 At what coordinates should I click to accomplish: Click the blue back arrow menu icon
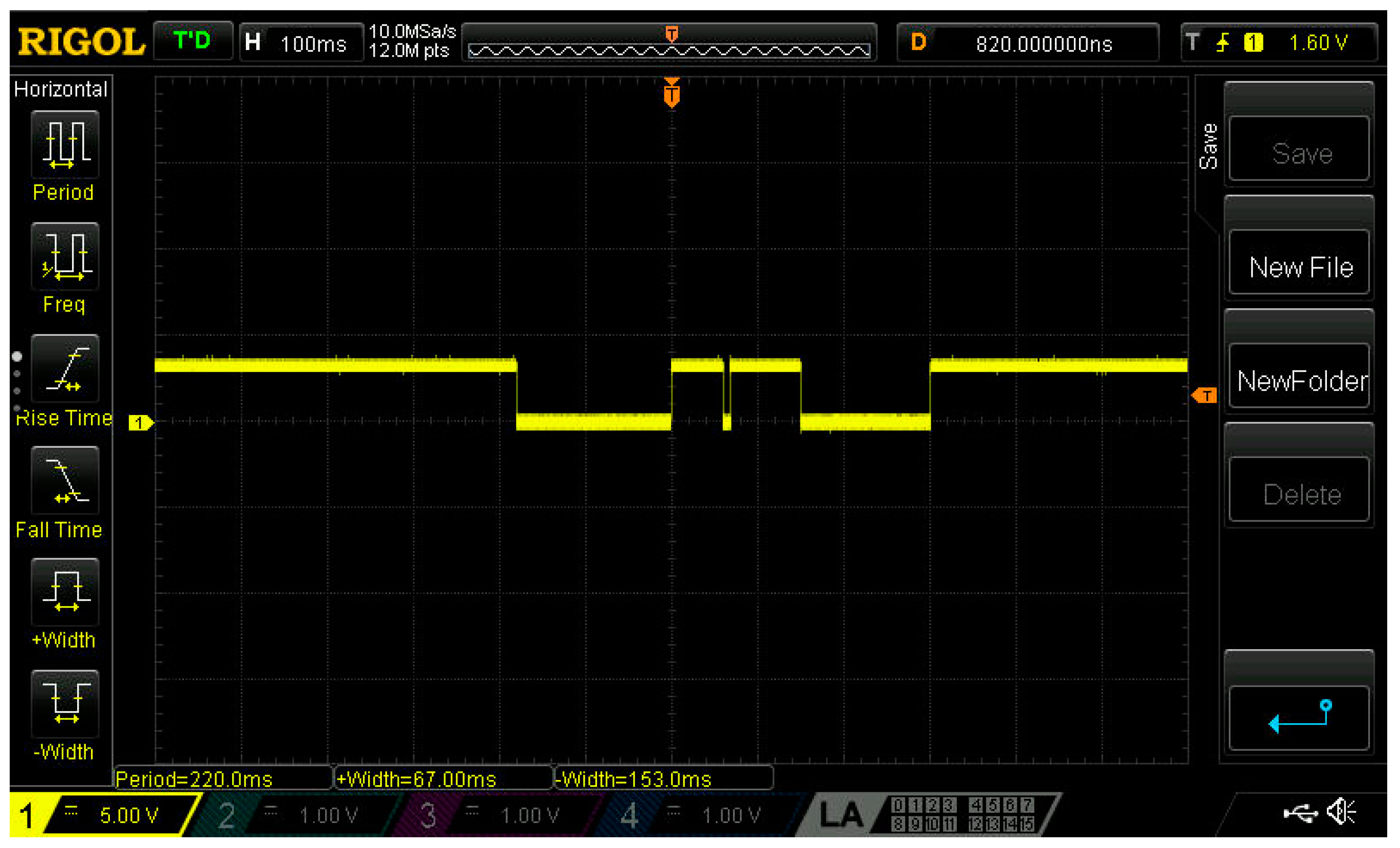[x=1299, y=718]
